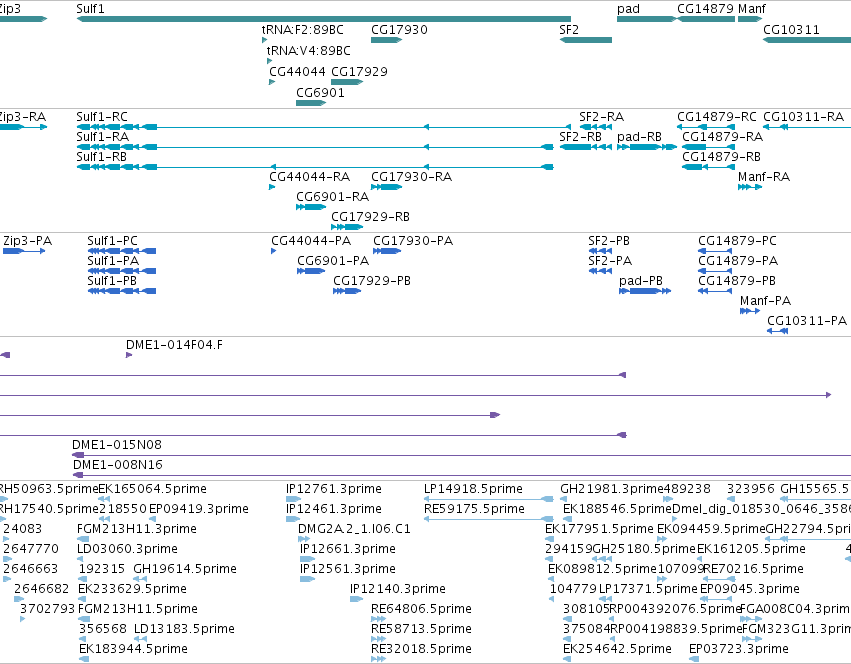
Task: Click the CG6901 gene label
Action: tap(320, 93)
